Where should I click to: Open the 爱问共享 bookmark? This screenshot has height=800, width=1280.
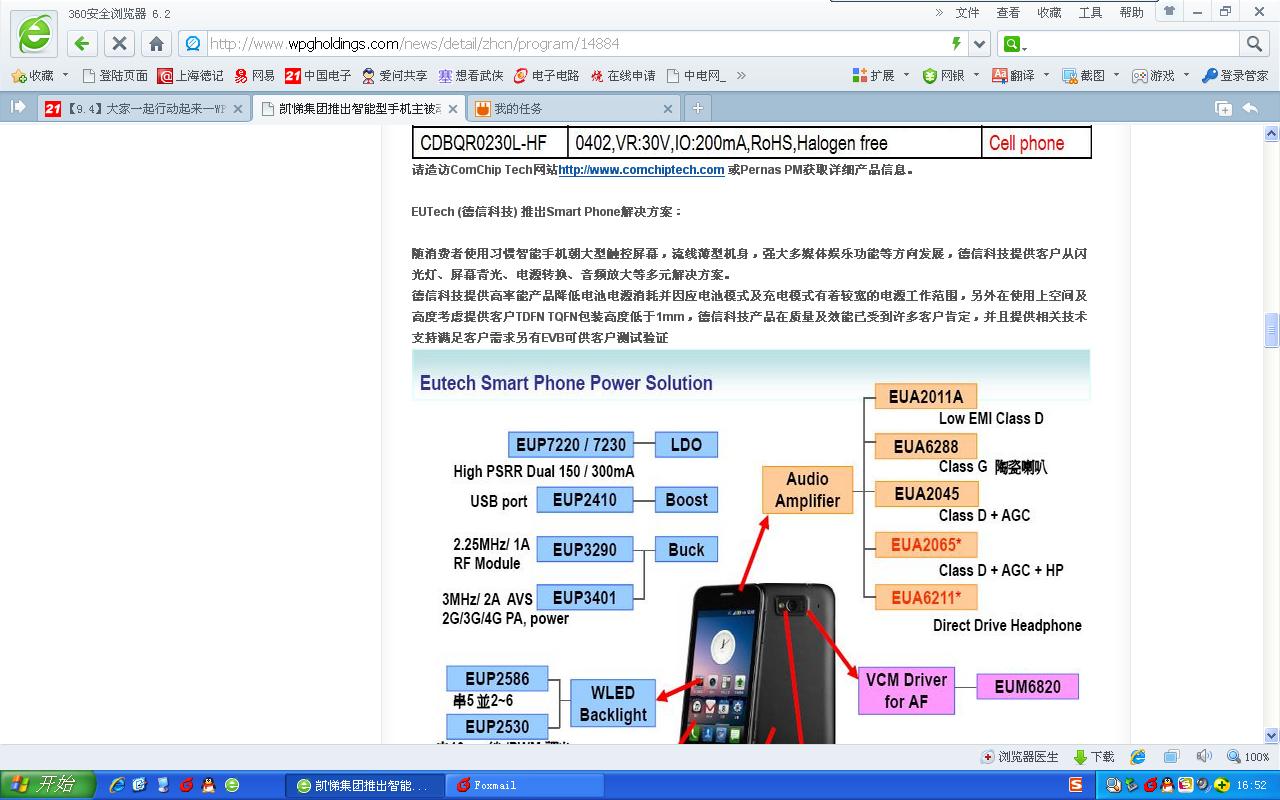[x=394, y=75]
